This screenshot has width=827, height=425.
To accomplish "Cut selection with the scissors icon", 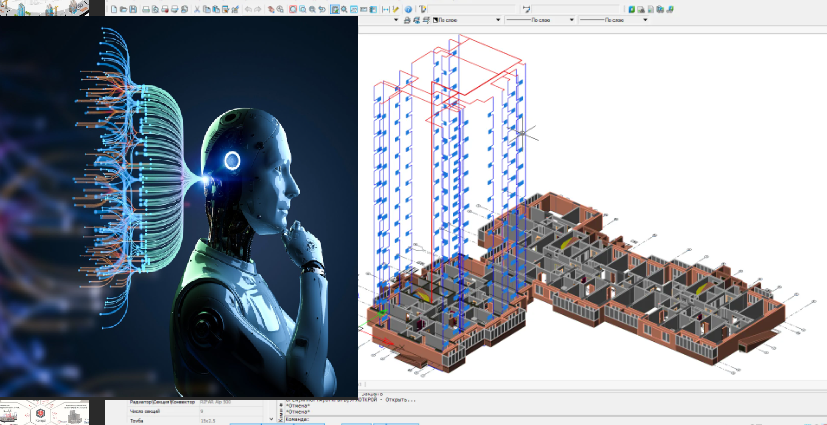I will point(197,9).
